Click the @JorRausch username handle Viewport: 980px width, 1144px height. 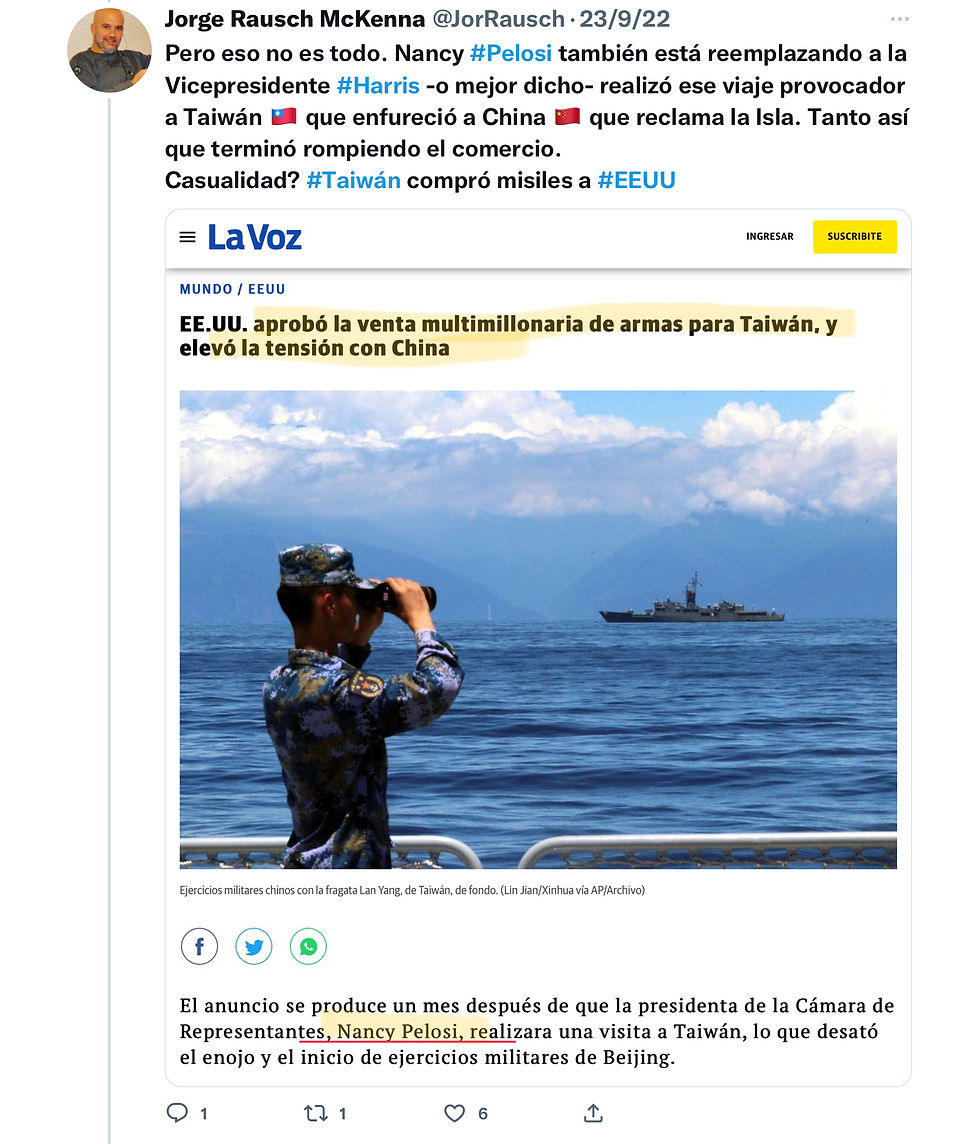pyautogui.click(x=498, y=19)
